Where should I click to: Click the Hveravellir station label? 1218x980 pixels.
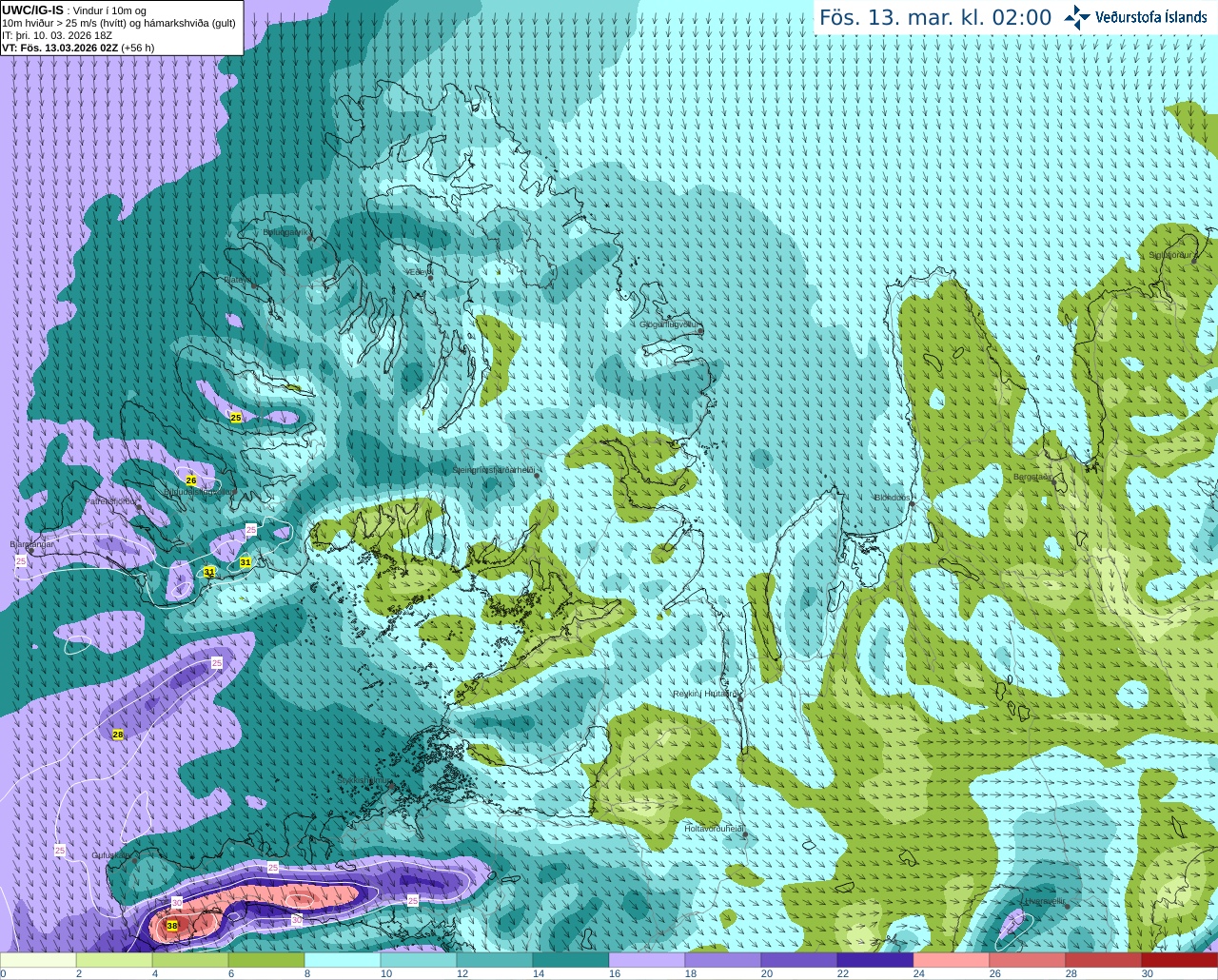(x=1045, y=900)
